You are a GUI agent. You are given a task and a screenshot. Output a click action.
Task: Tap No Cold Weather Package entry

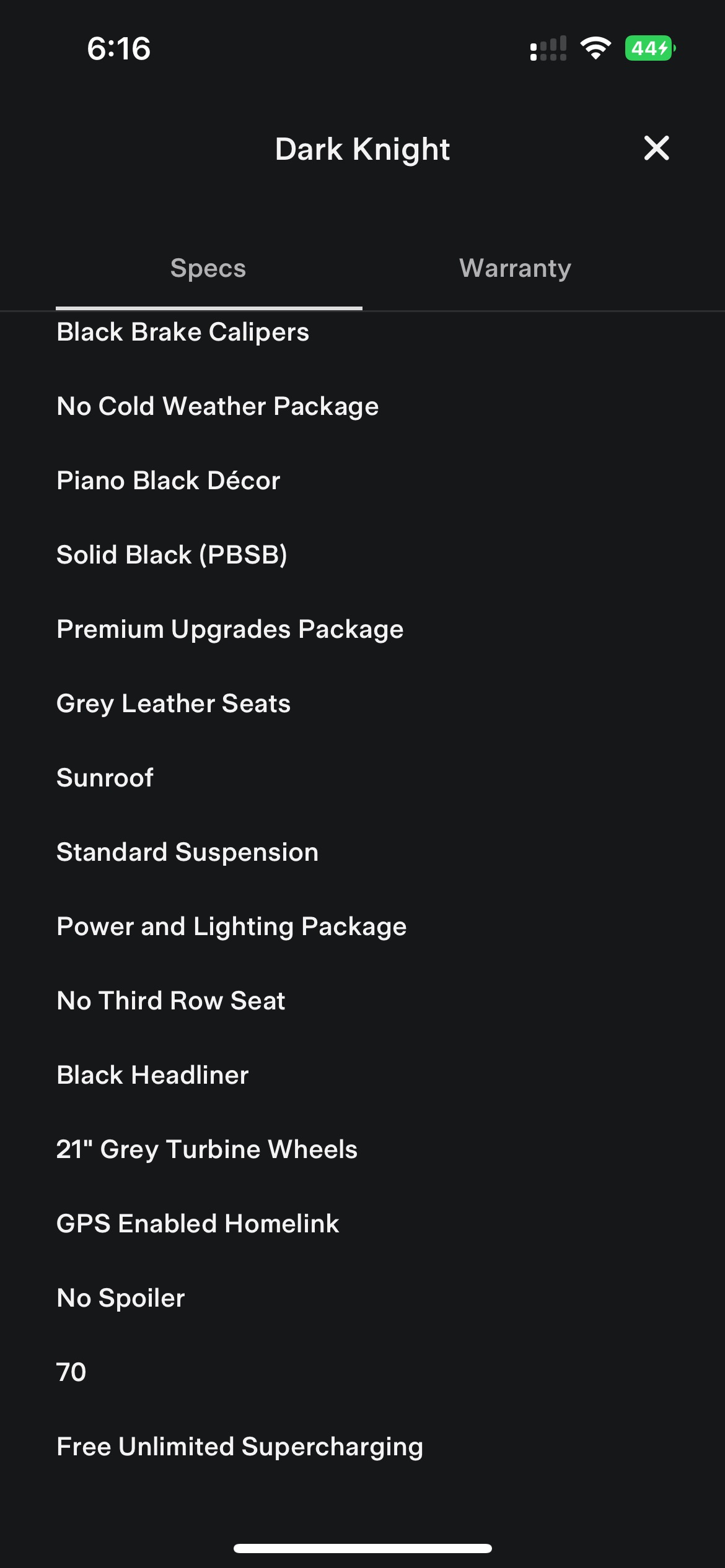[x=217, y=406]
